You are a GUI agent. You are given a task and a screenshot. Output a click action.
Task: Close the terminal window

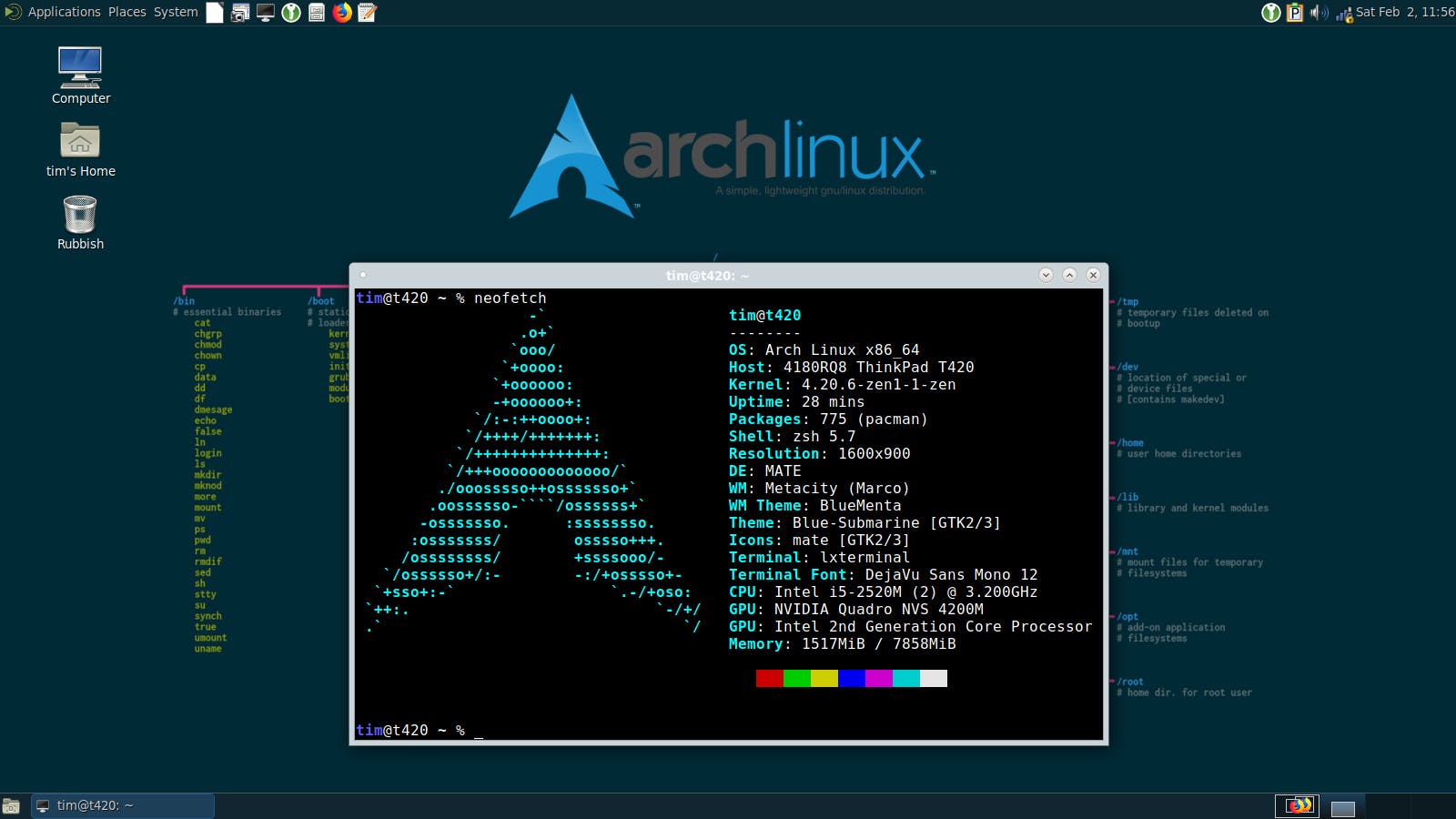[x=1093, y=275]
